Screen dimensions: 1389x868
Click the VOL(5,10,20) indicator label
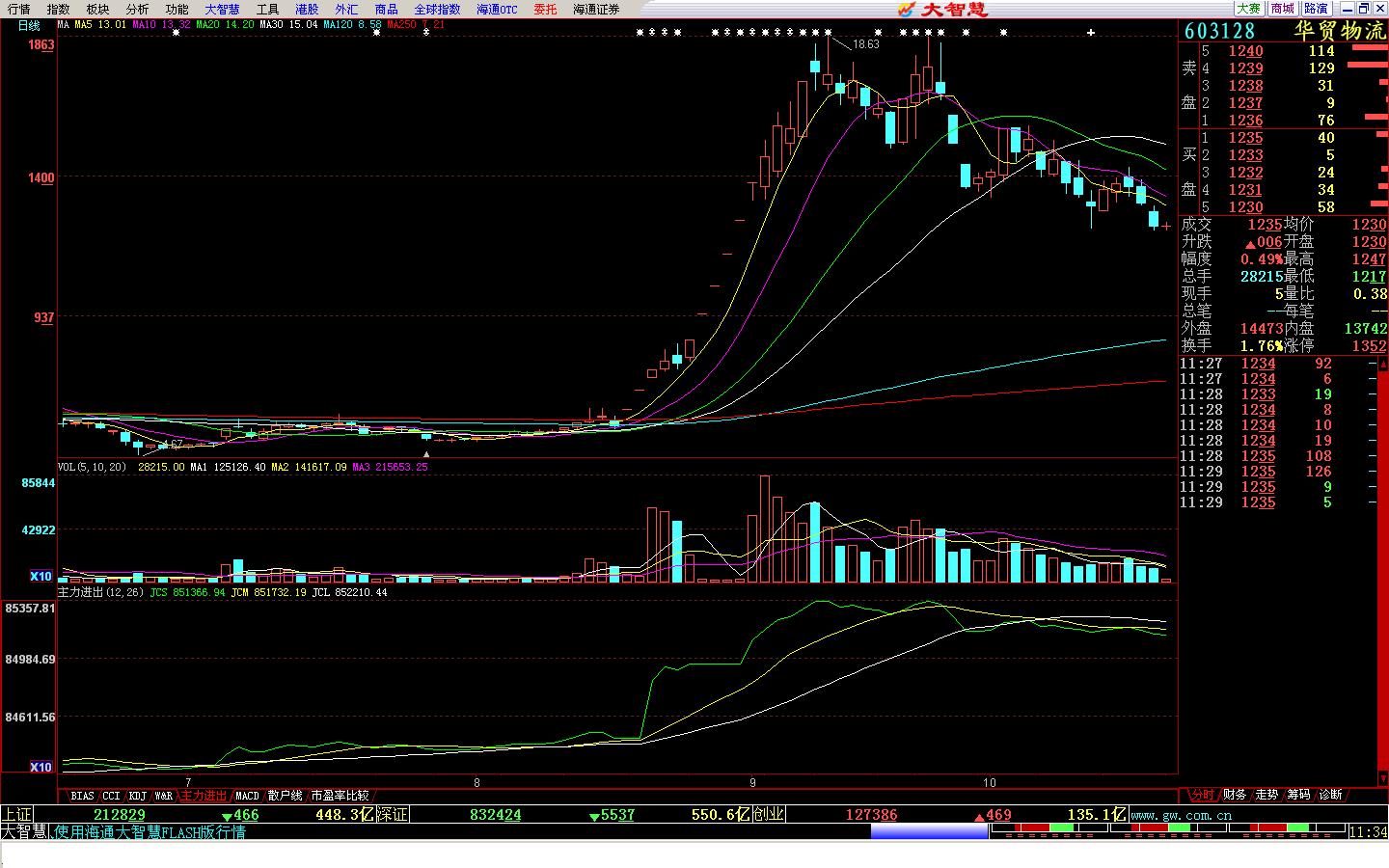click(93, 467)
